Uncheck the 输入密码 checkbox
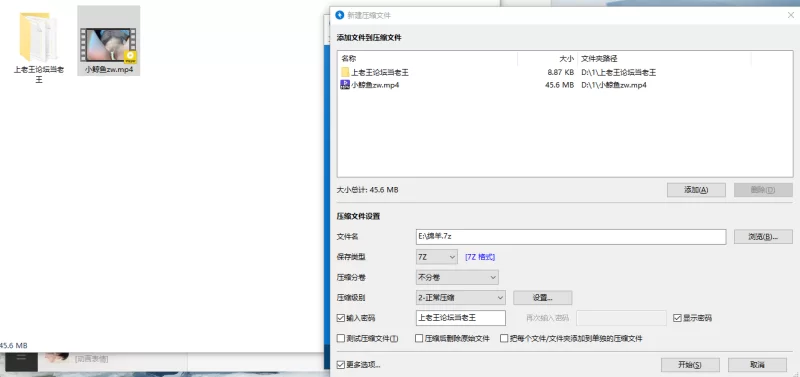 click(341, 318)
